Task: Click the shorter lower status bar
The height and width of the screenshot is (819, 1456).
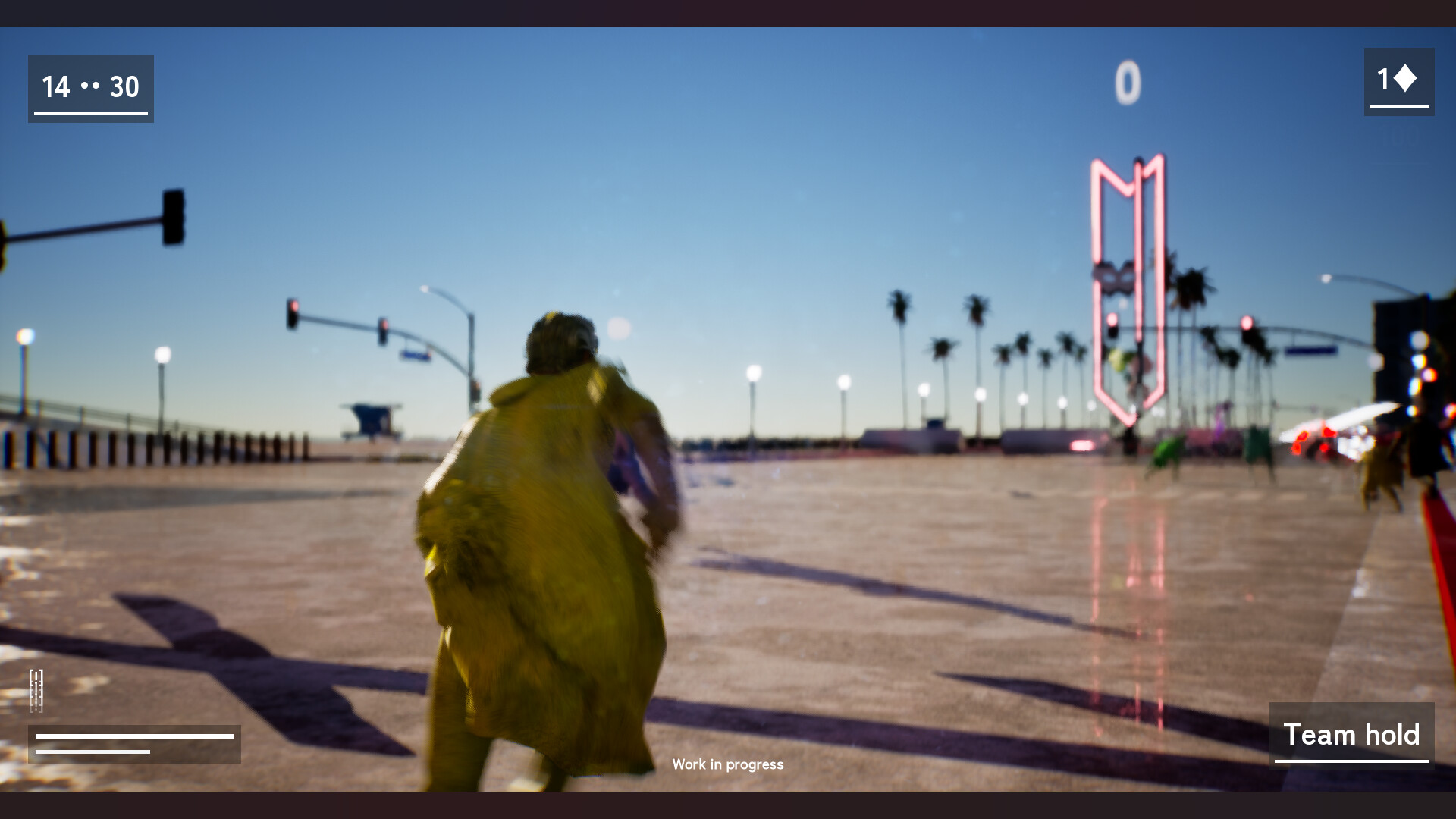Action: [93, 752]
